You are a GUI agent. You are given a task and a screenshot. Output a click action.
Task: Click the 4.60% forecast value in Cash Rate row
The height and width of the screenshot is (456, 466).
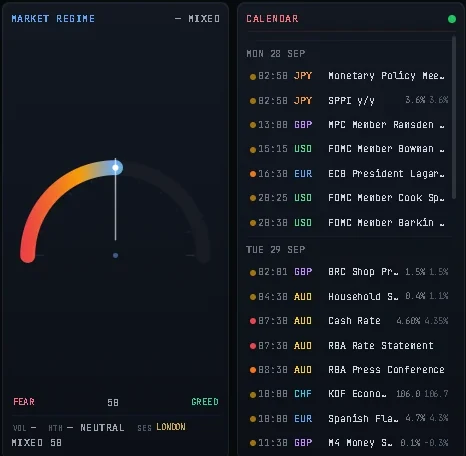[408, 321]
